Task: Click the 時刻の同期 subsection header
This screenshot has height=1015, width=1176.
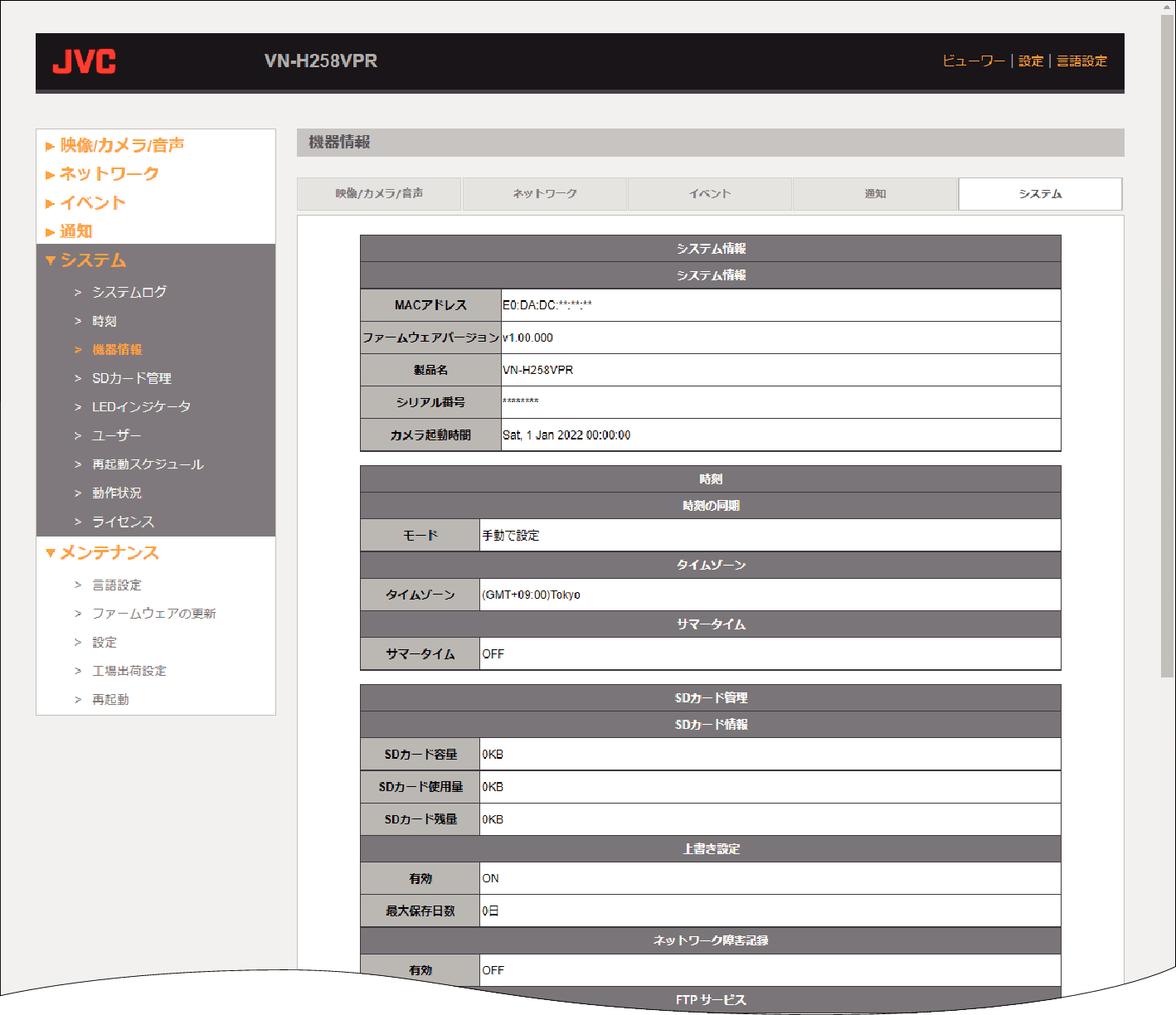Action: (711, 506)
